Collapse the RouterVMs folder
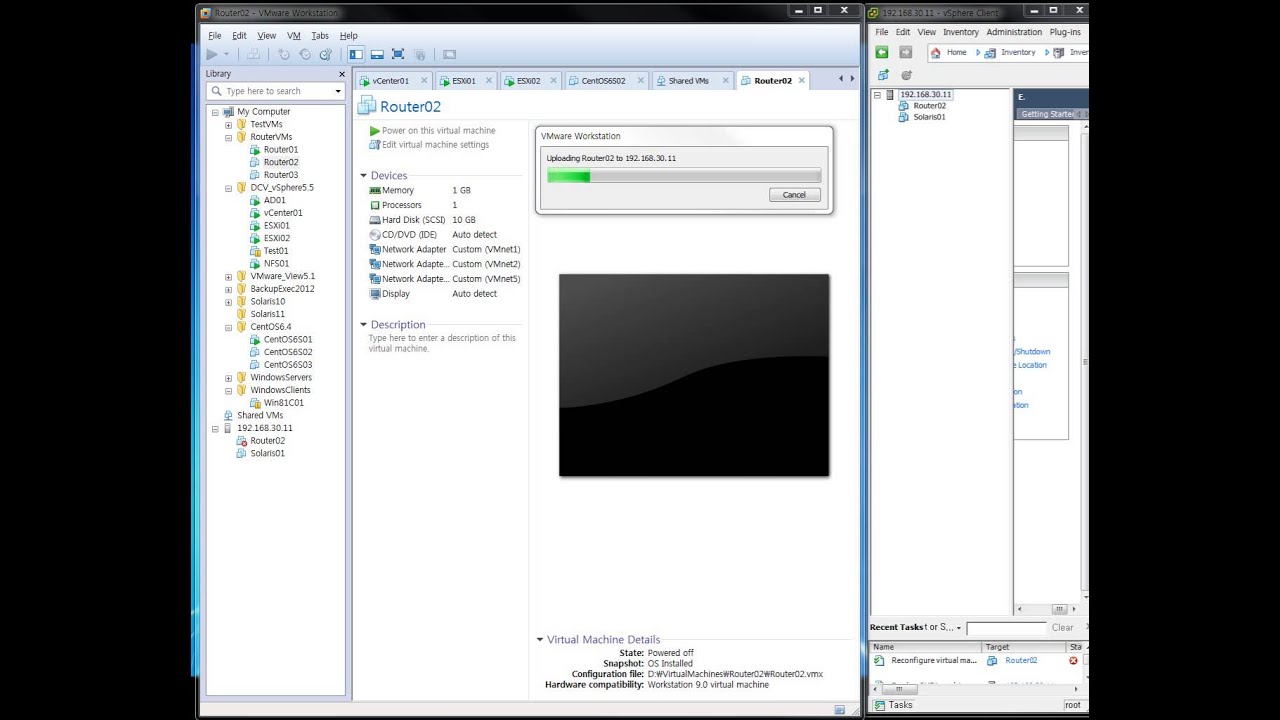The image size is (1280, 720). (x=228, y=137)
